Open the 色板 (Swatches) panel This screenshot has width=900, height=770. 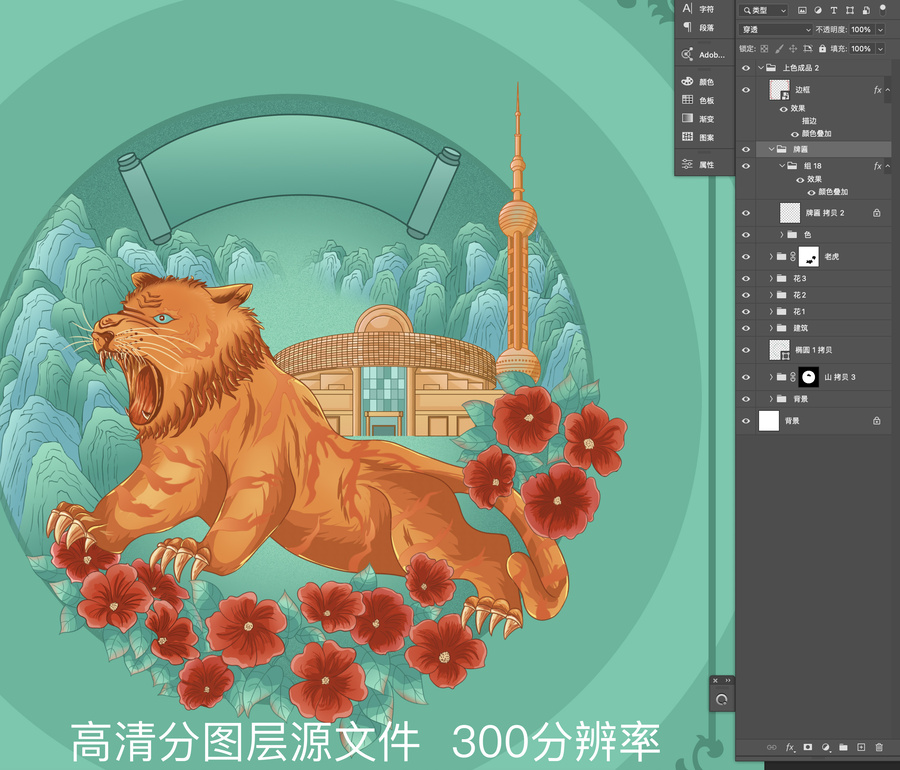tap(699, 100)
